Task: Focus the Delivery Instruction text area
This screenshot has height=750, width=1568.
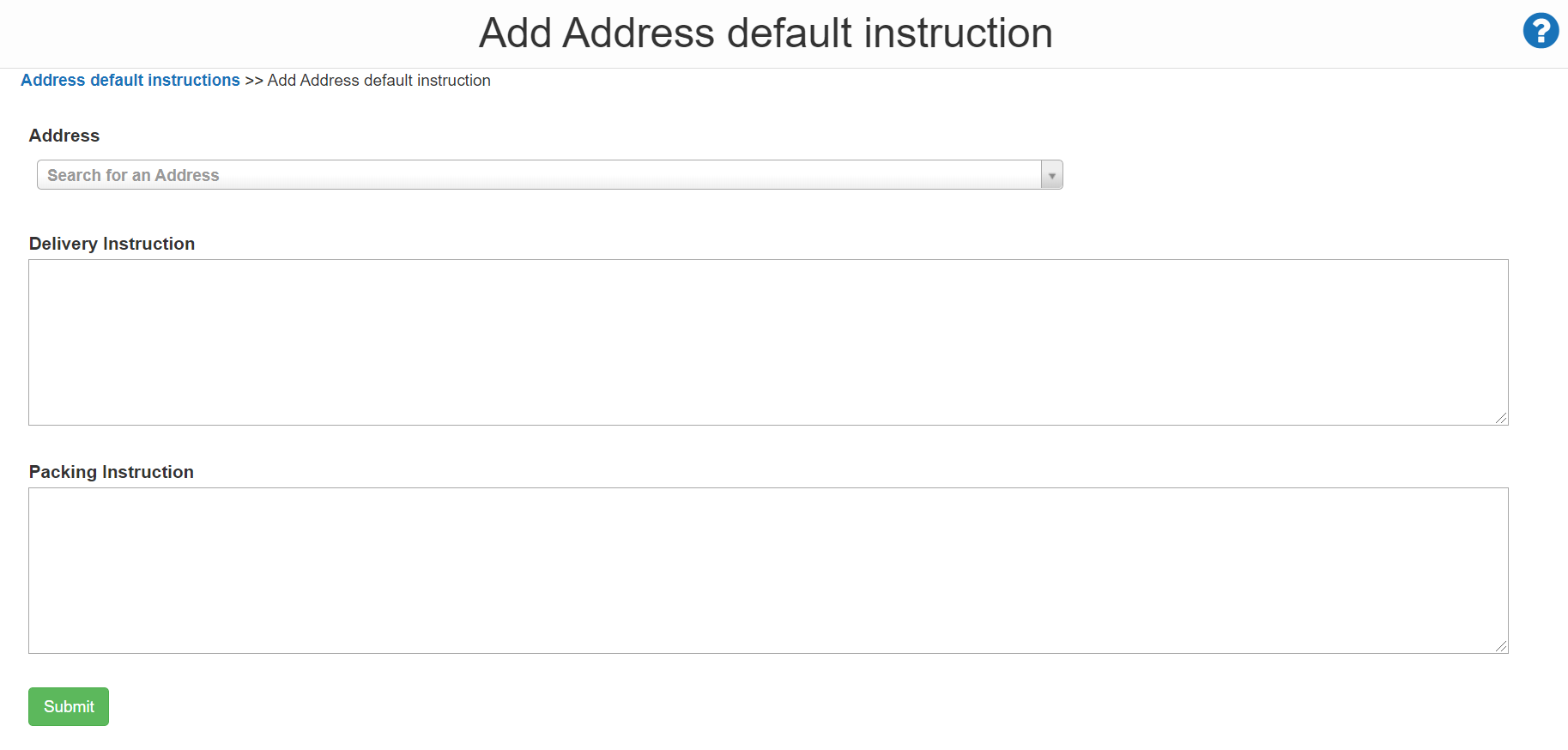Action: pyautogui.click(x=767, y=342)
